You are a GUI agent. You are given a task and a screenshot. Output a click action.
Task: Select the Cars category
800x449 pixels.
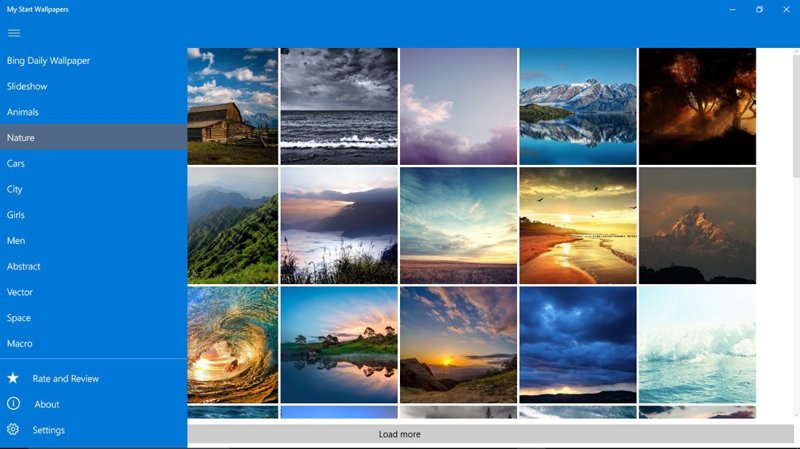[x=93, y=163]
